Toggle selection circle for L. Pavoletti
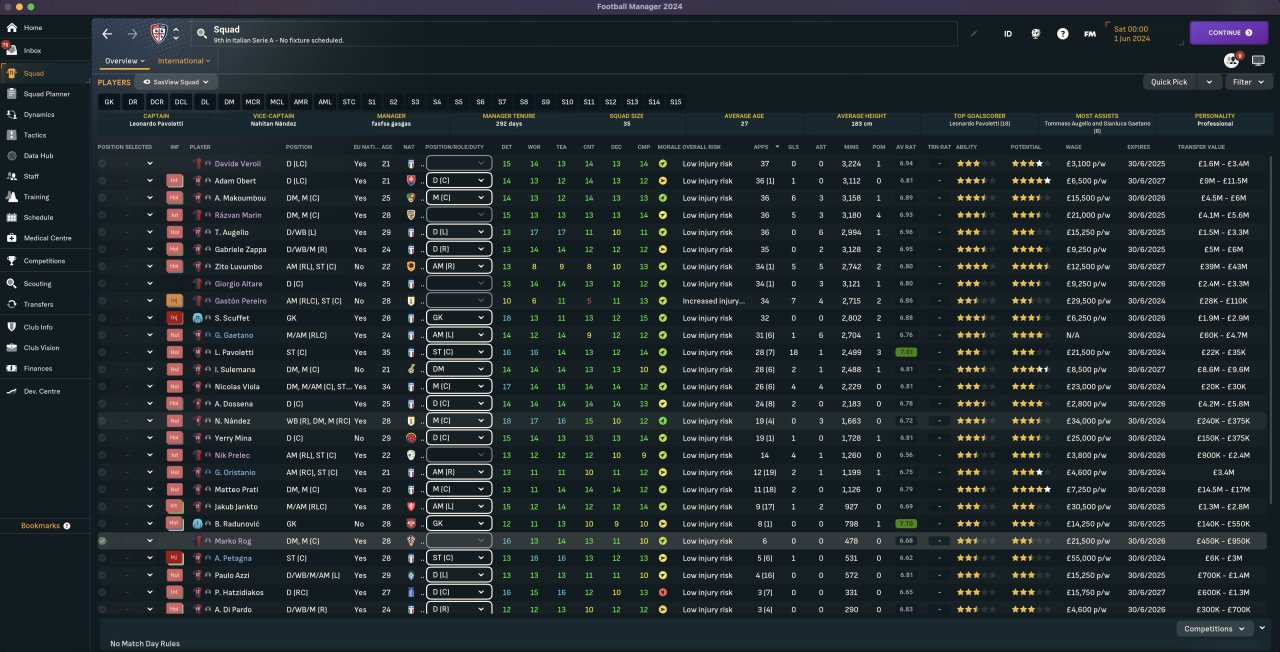 [x=102, y=352]
